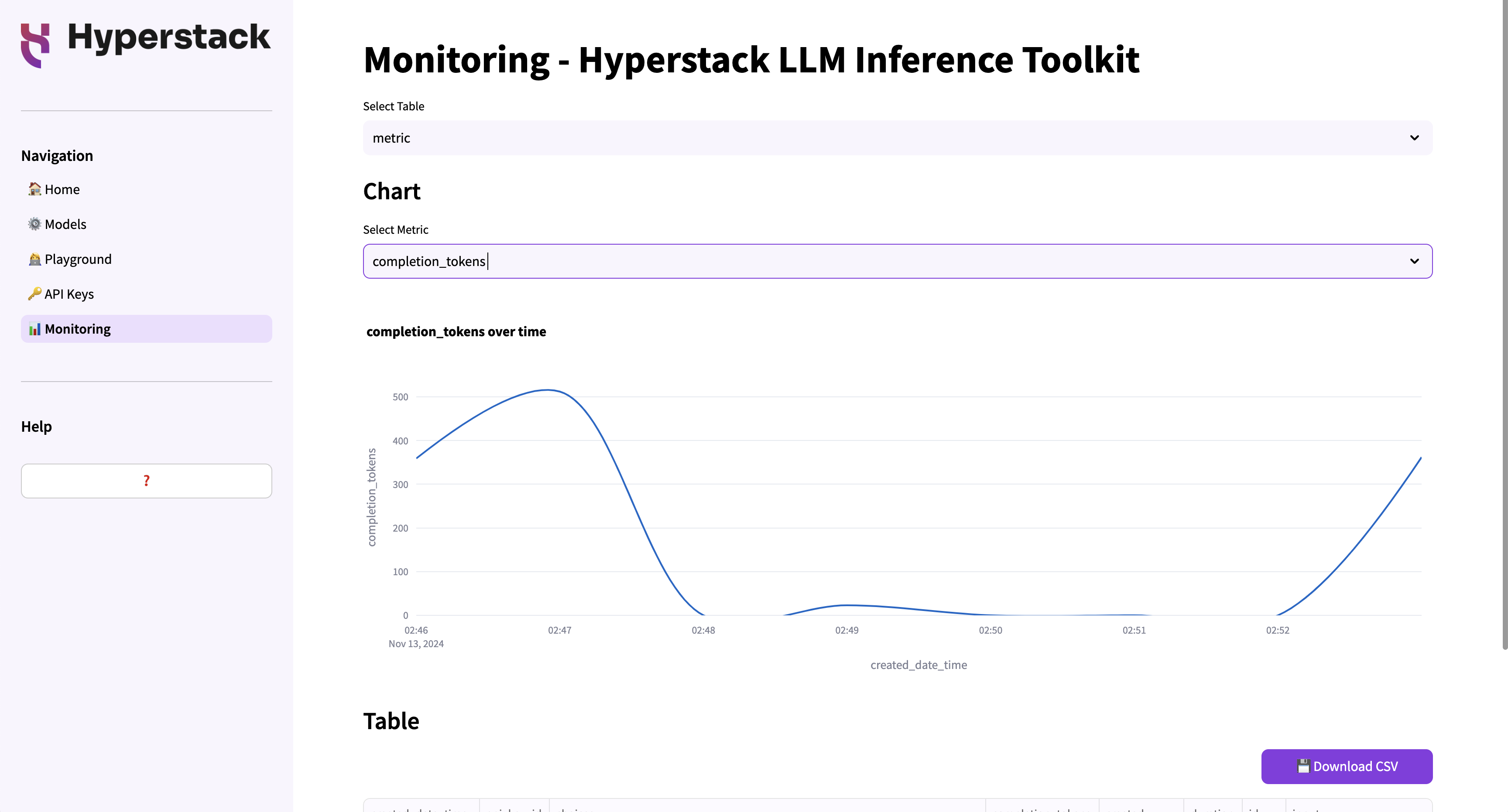The image size is (1508, 812).
Task: Click the gear icon beside Models
Action: coord(34,224)
